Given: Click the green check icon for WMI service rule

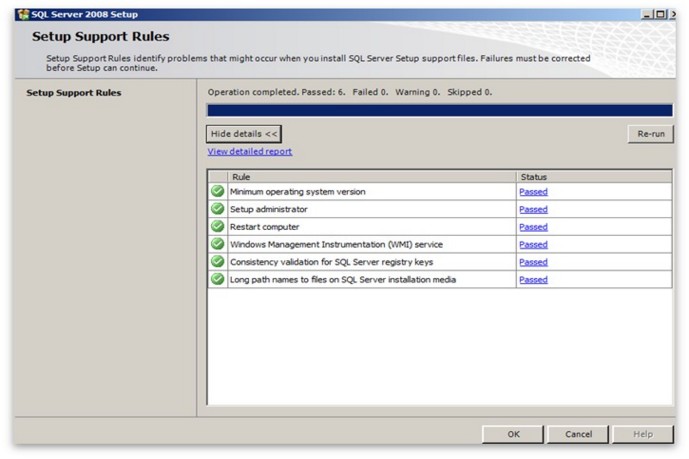Looking at the screenshot, I should click(x=218, y=244).
